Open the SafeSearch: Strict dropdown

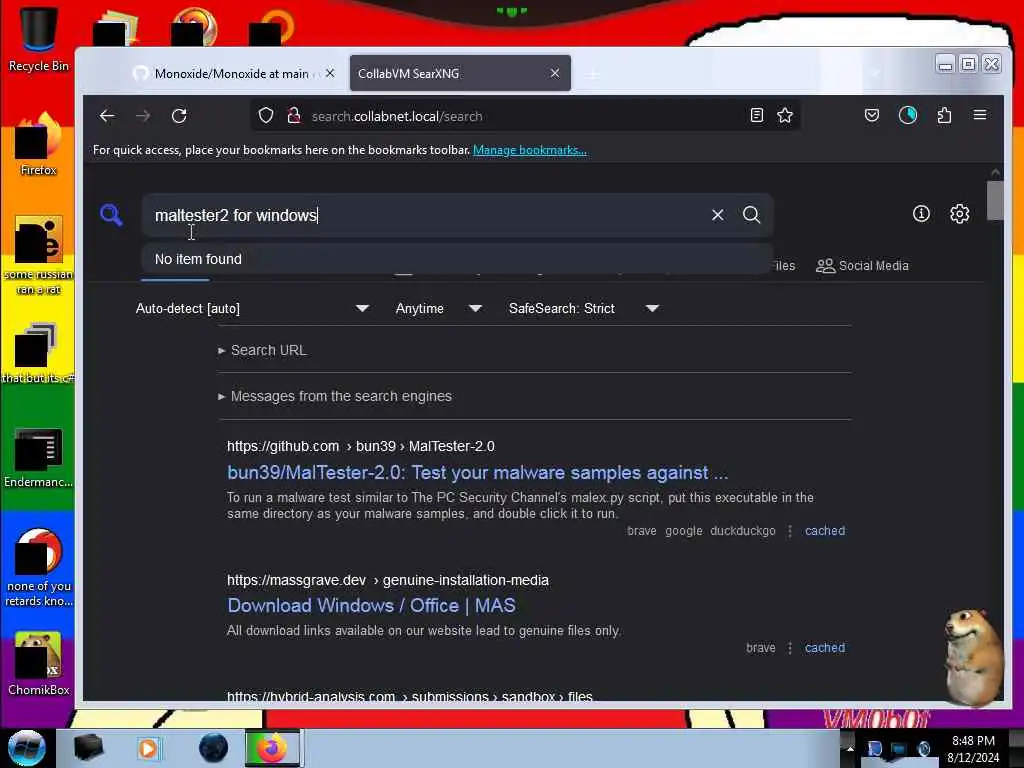584,308
